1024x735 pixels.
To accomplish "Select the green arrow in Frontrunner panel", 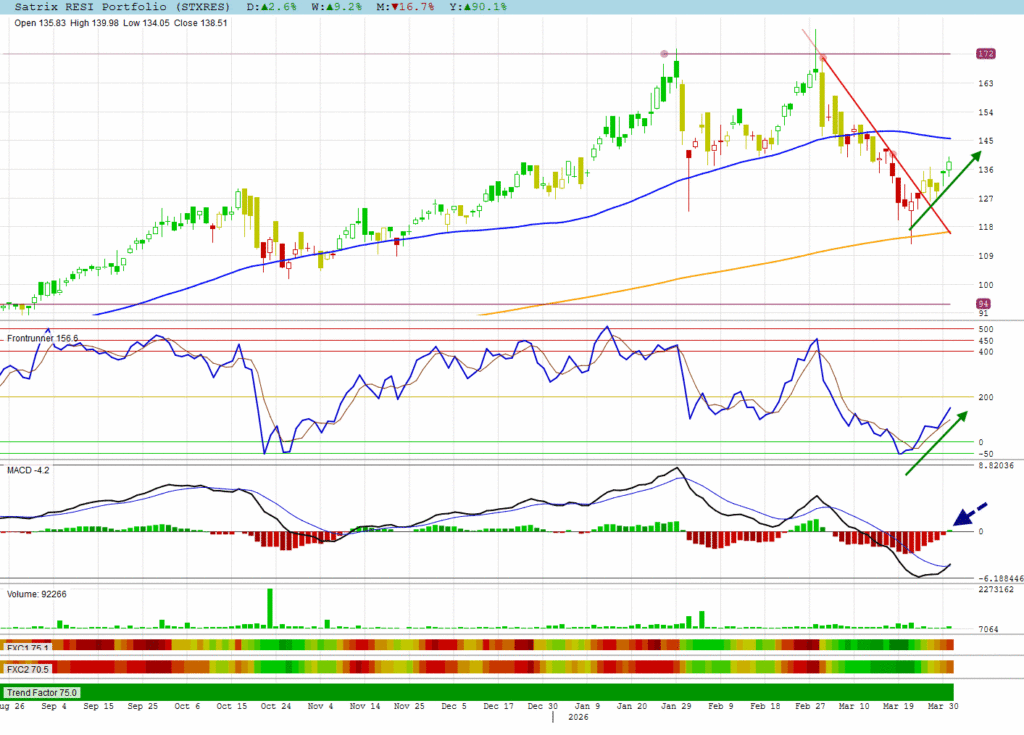I will click(x=938, y=442).
